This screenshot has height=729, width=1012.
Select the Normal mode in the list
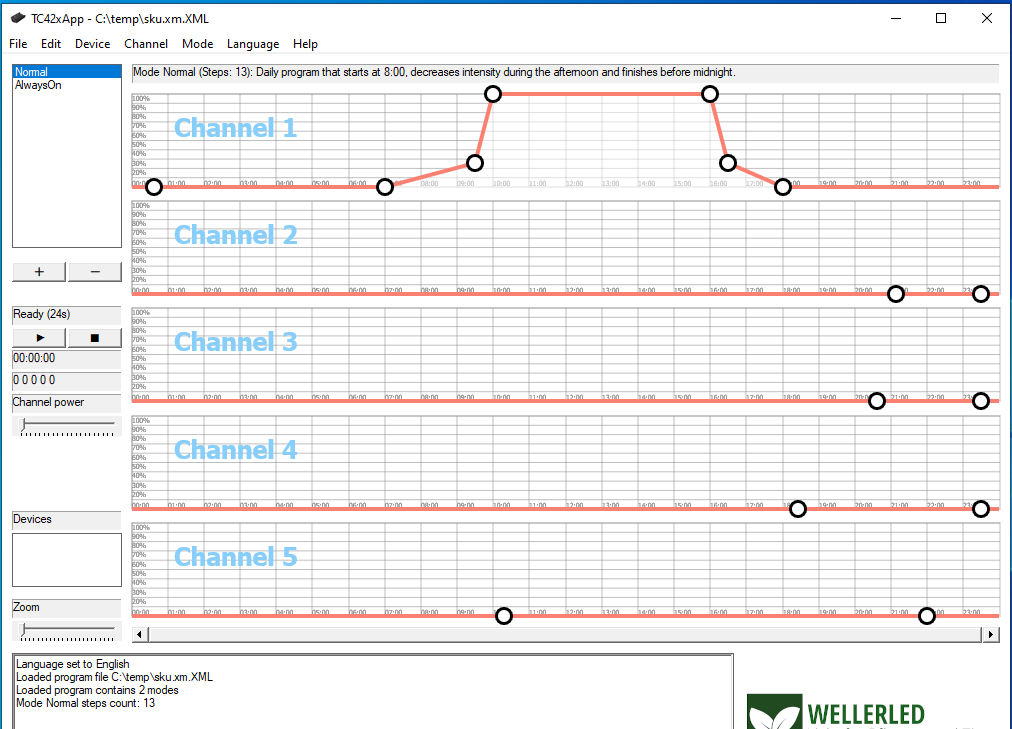(35, 70)
